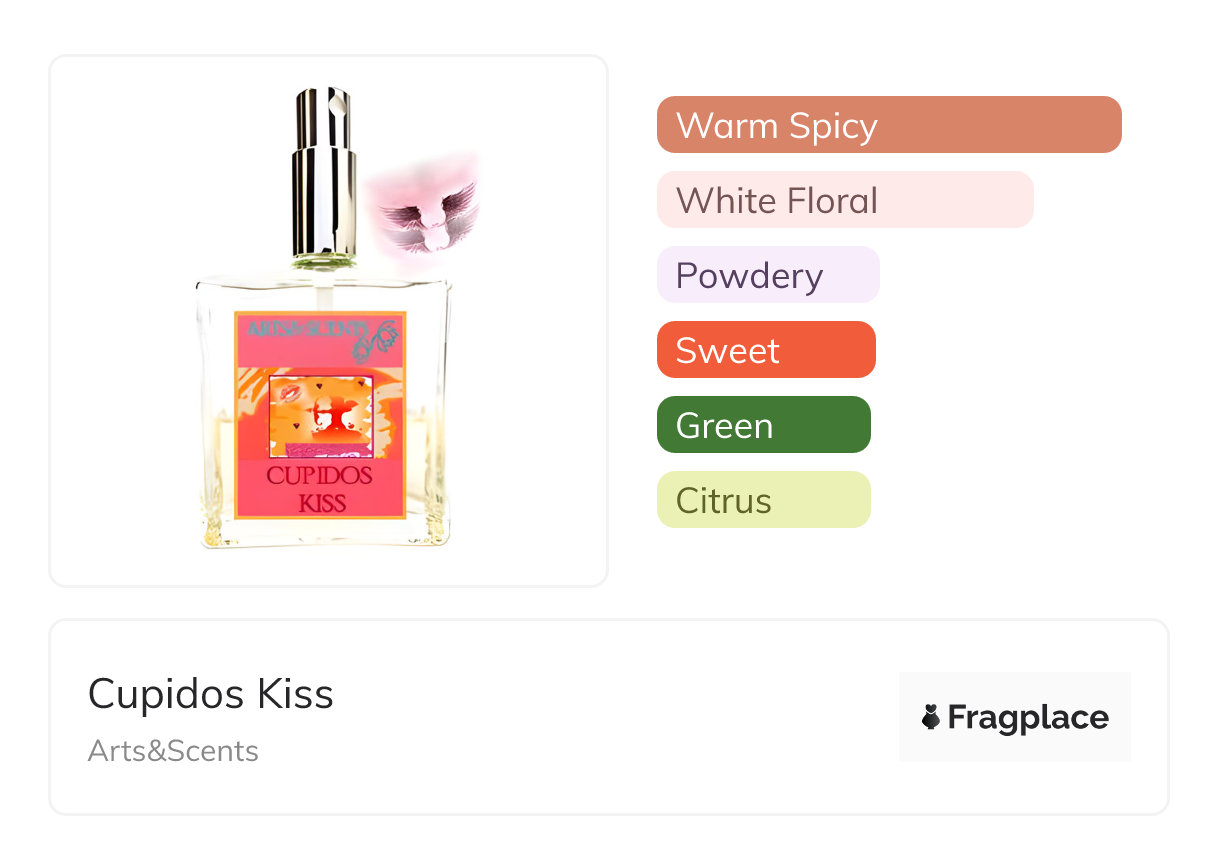Choose the Citrus accord bar
1218x864 pixels.
pos(763,500)
